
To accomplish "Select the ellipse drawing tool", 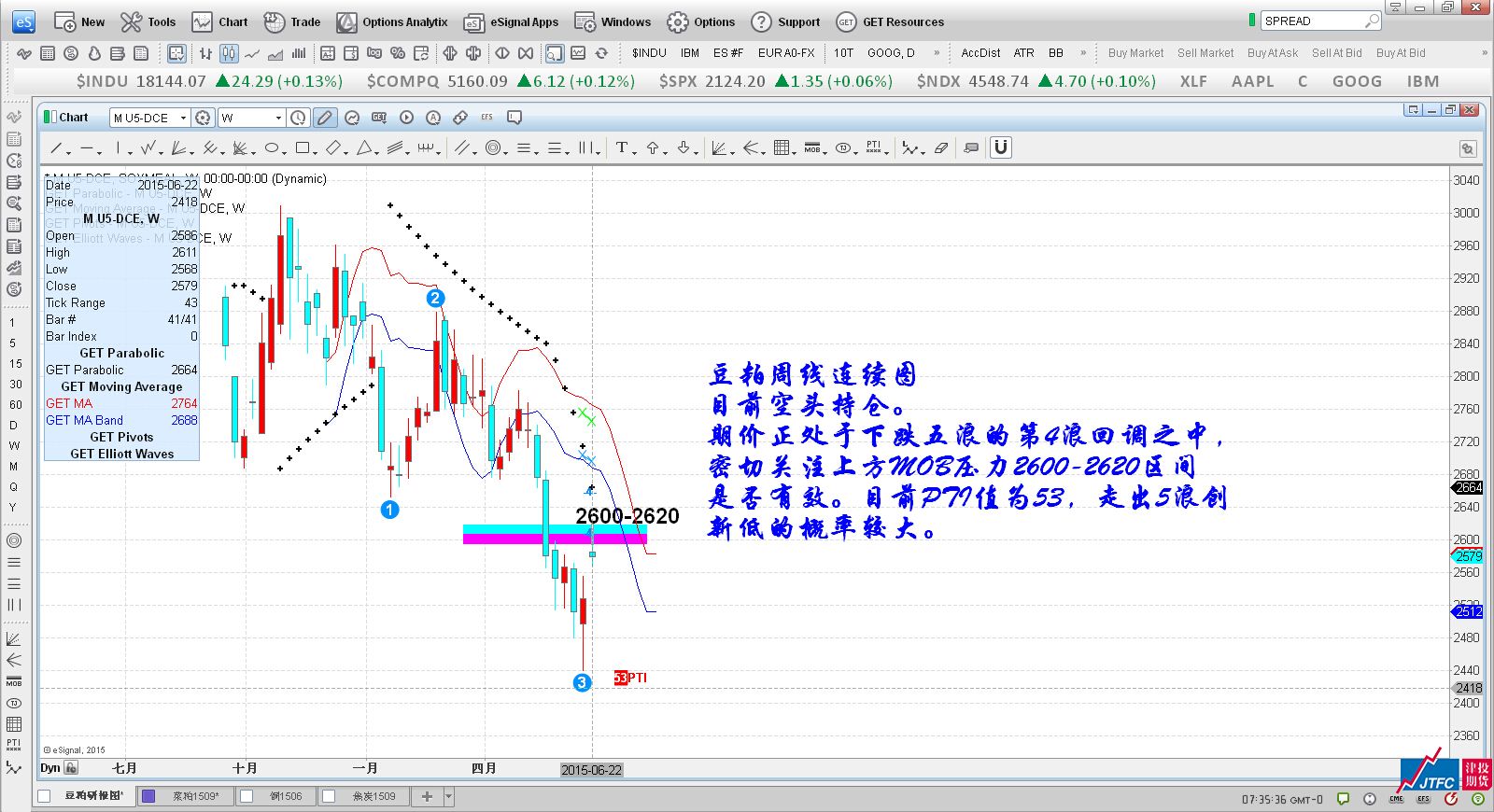I will tap(271, 147).
